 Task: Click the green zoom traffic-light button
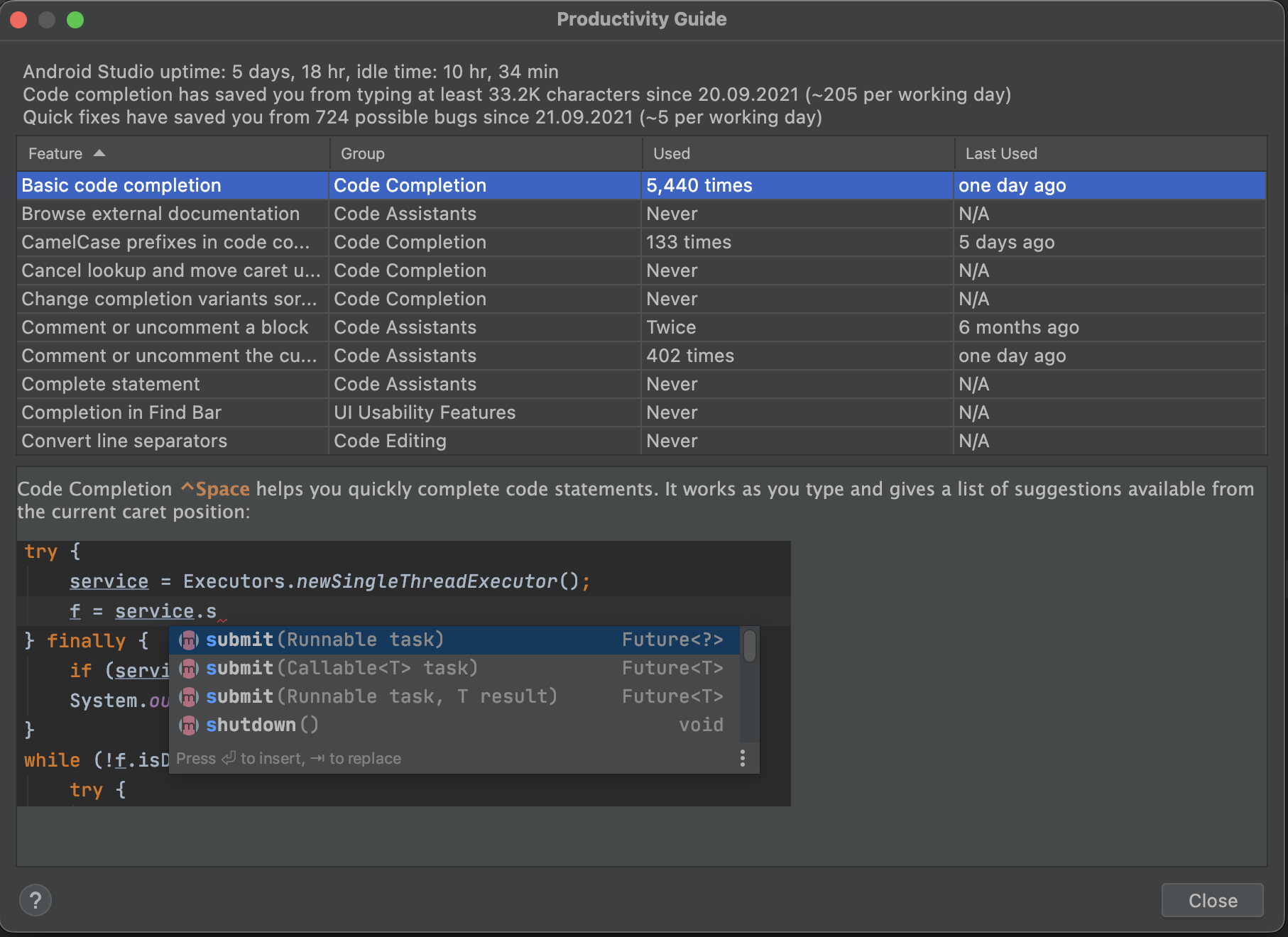(x=77, y=20)
